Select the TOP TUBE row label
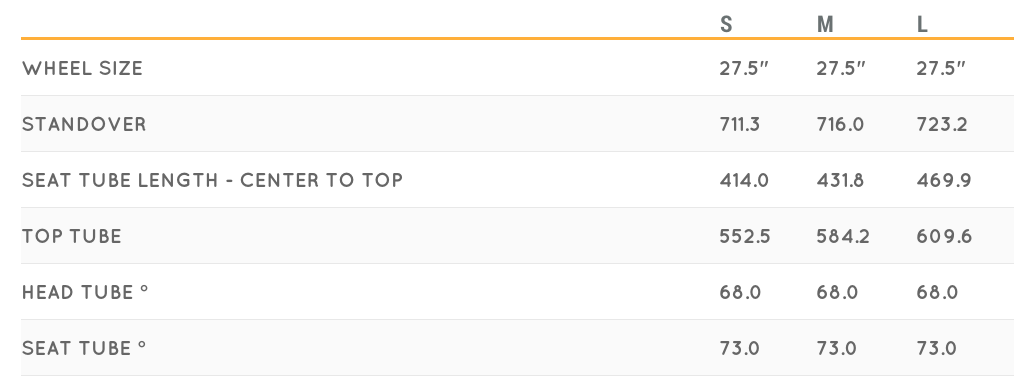 [x=72, y=236]
